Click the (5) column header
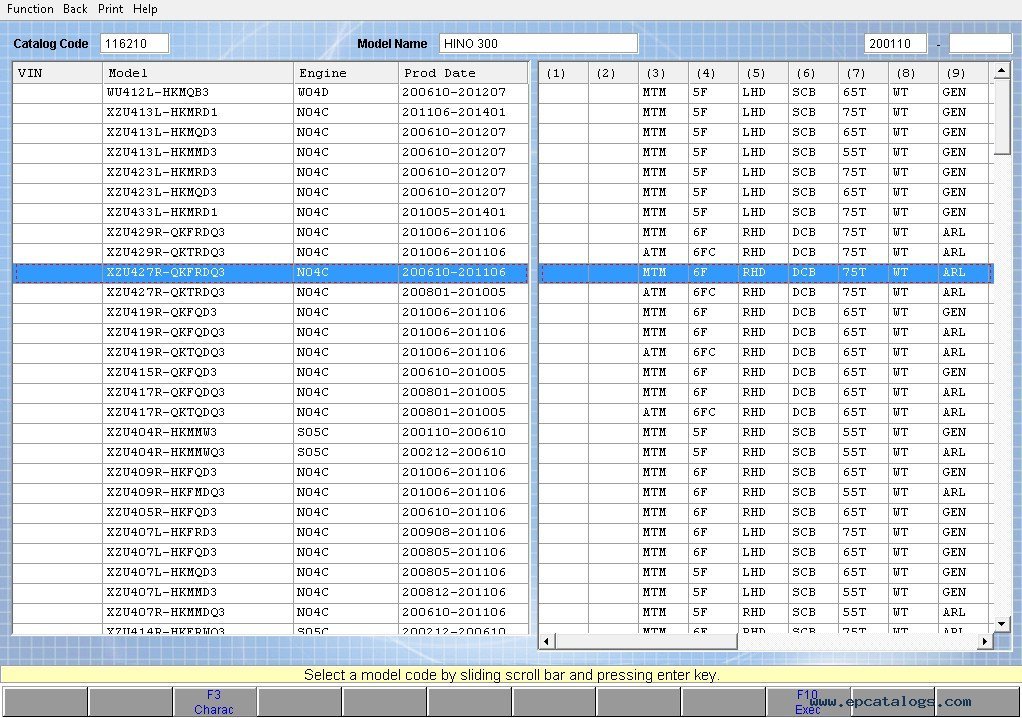1022x718 pixels. (763, 73)
